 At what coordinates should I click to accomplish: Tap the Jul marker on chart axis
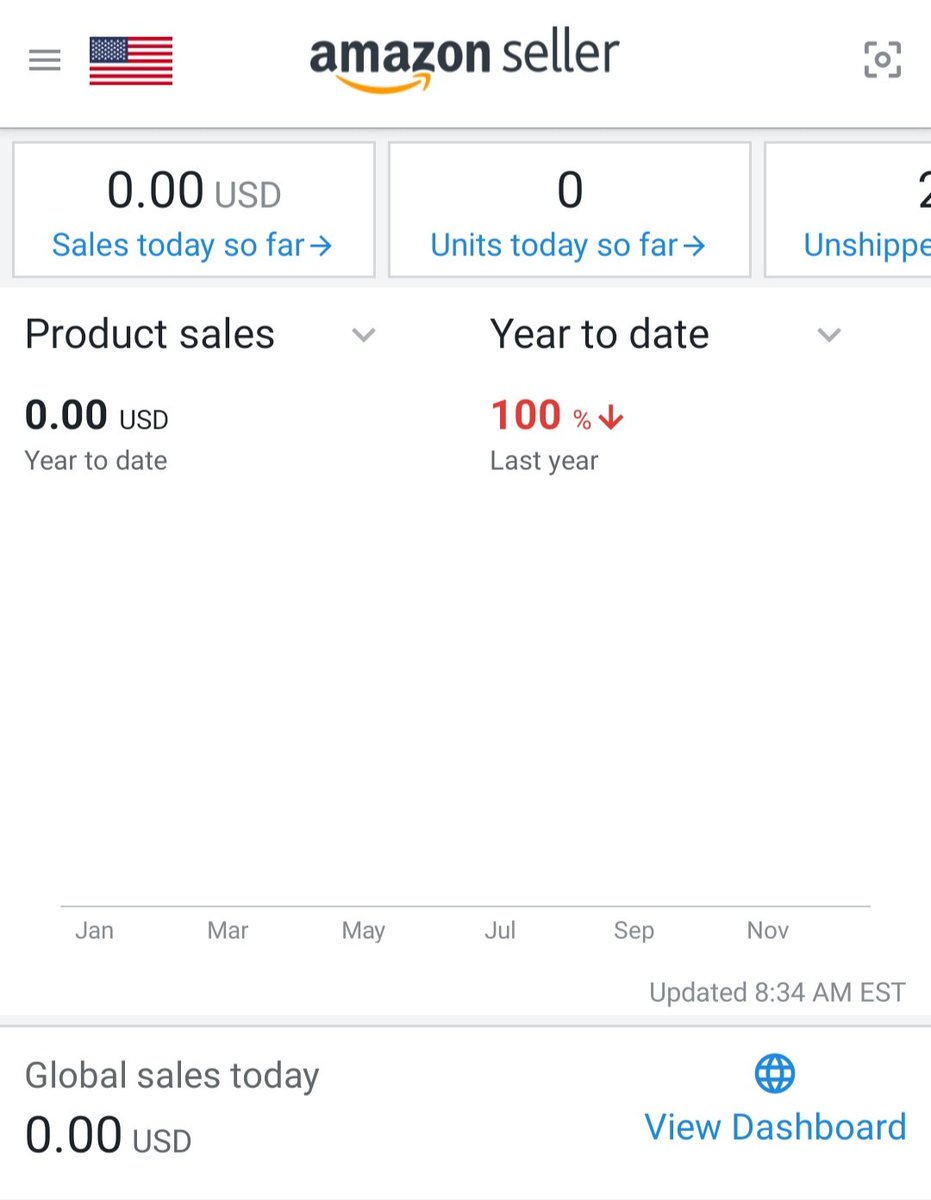(x=500, y=931)
